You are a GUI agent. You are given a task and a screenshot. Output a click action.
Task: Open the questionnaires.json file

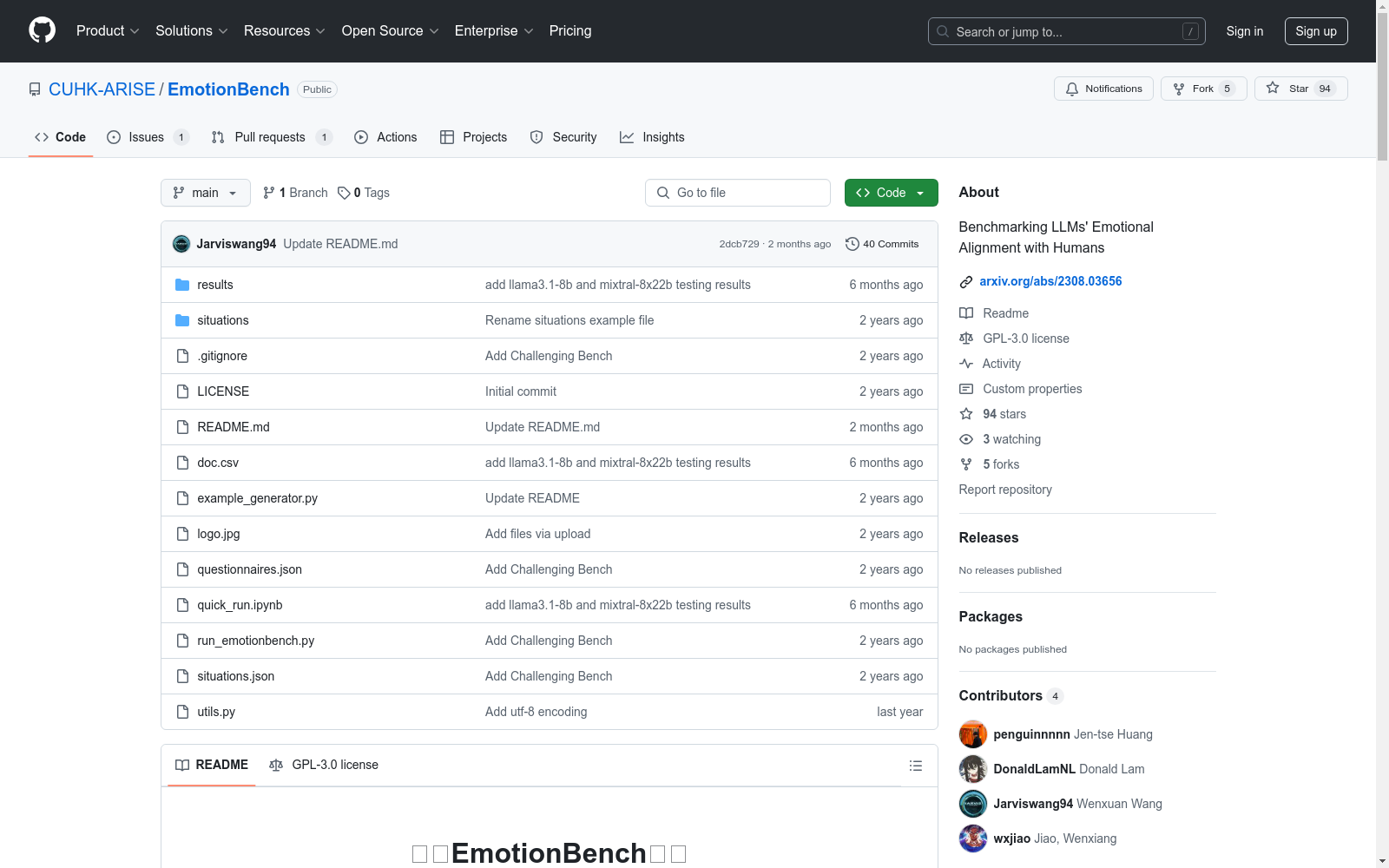249,569
